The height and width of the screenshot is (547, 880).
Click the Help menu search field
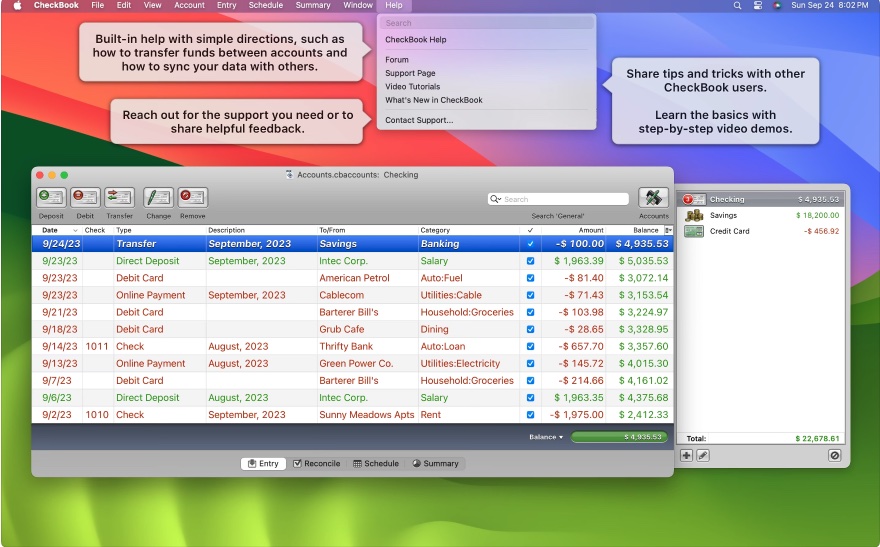(x=486, y=23)
